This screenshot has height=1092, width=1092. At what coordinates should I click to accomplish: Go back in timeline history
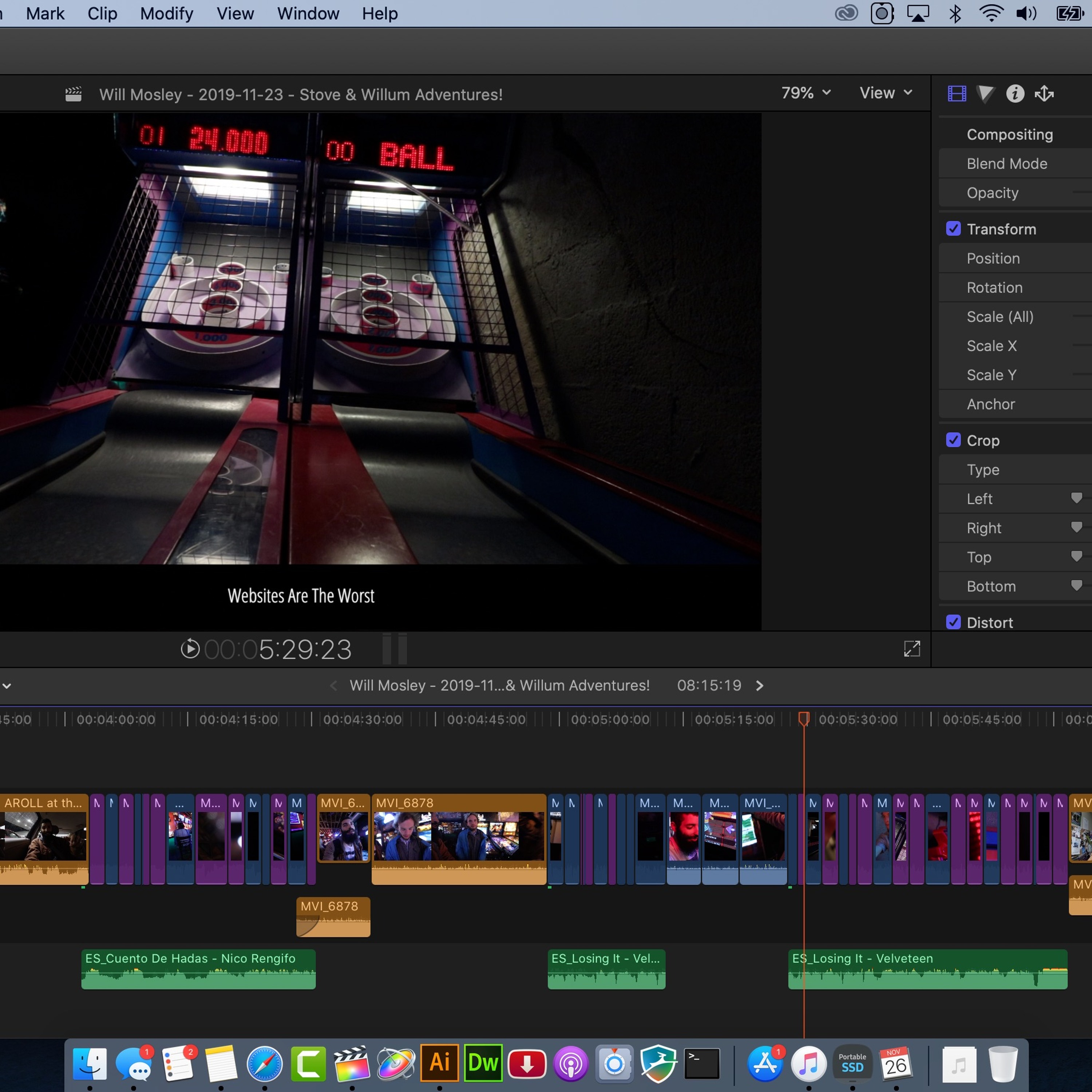pyautogui.click(x=333, y=686)
